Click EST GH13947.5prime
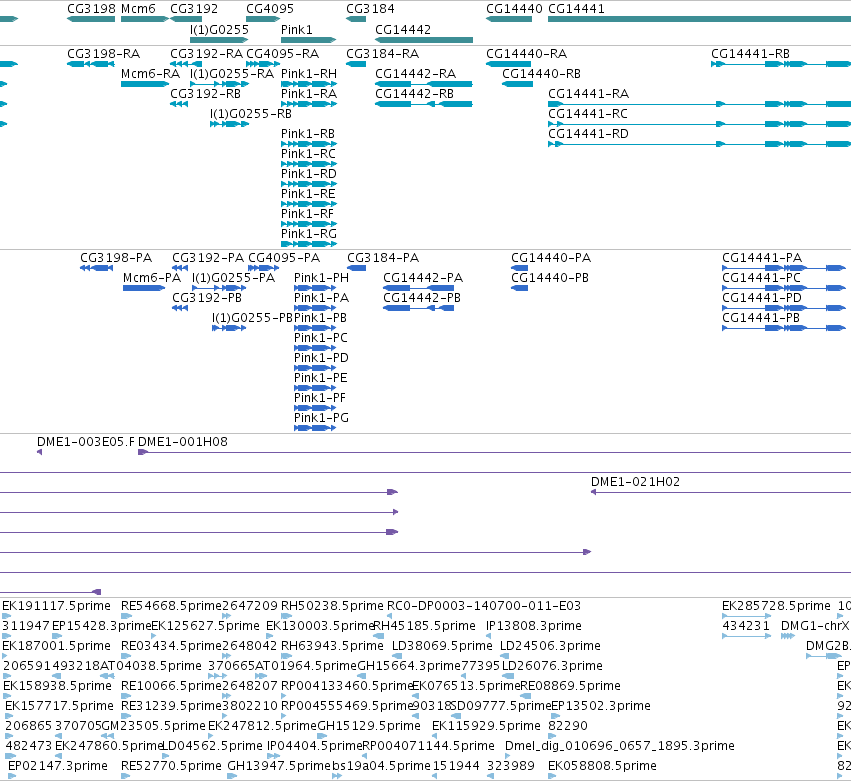The height and width of the screenshot is (781, 851). (x=279, y=766)
